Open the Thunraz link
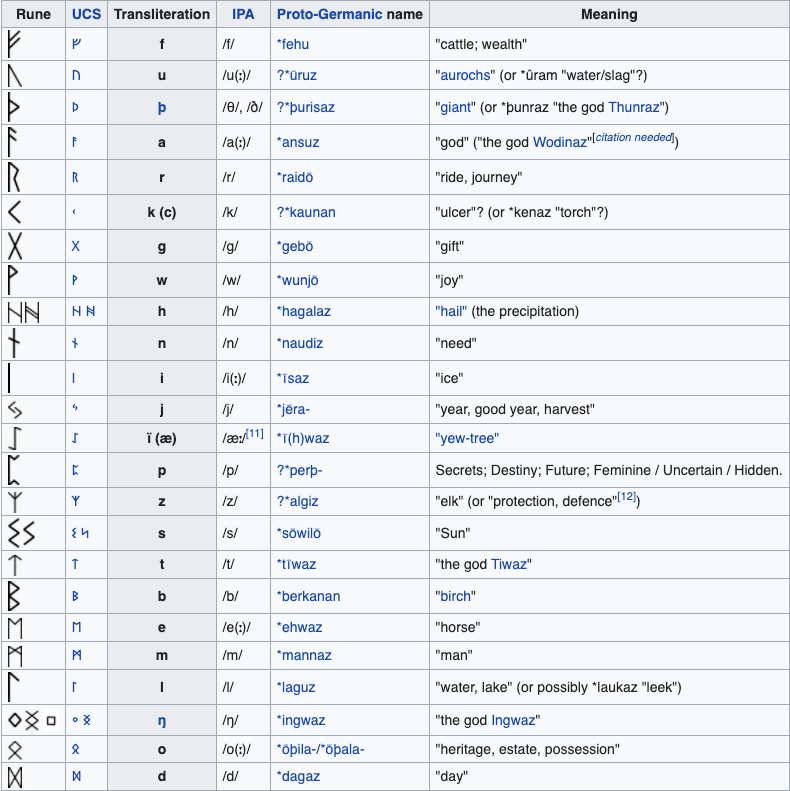 [635, 107]
